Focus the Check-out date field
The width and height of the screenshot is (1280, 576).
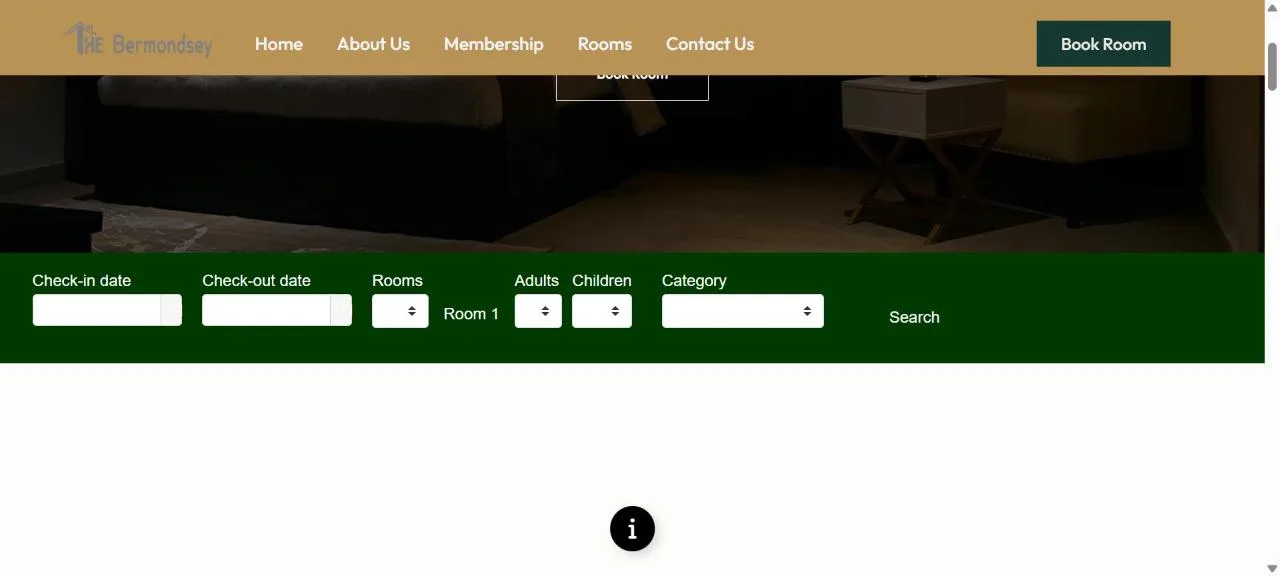coord(267,310)
